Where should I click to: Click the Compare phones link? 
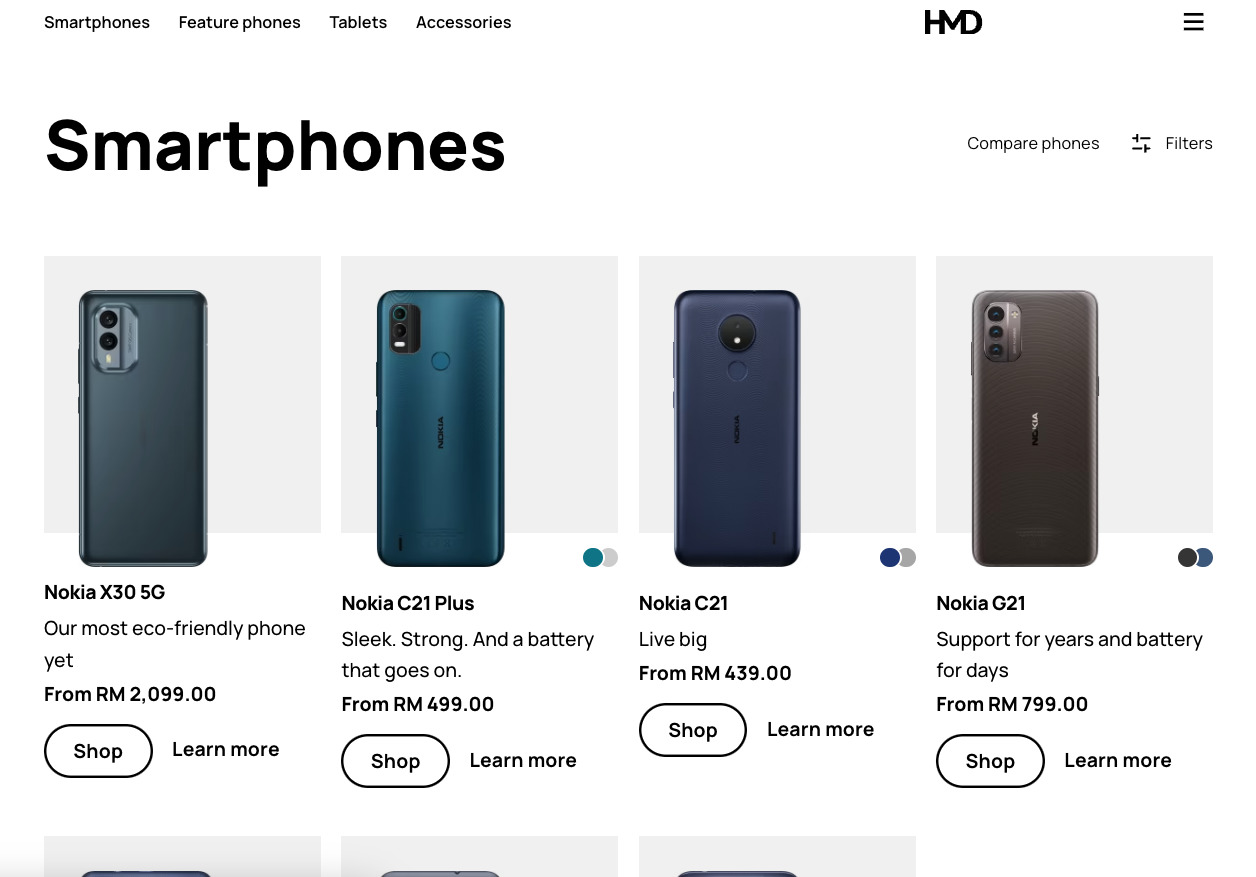[1033, 143]
